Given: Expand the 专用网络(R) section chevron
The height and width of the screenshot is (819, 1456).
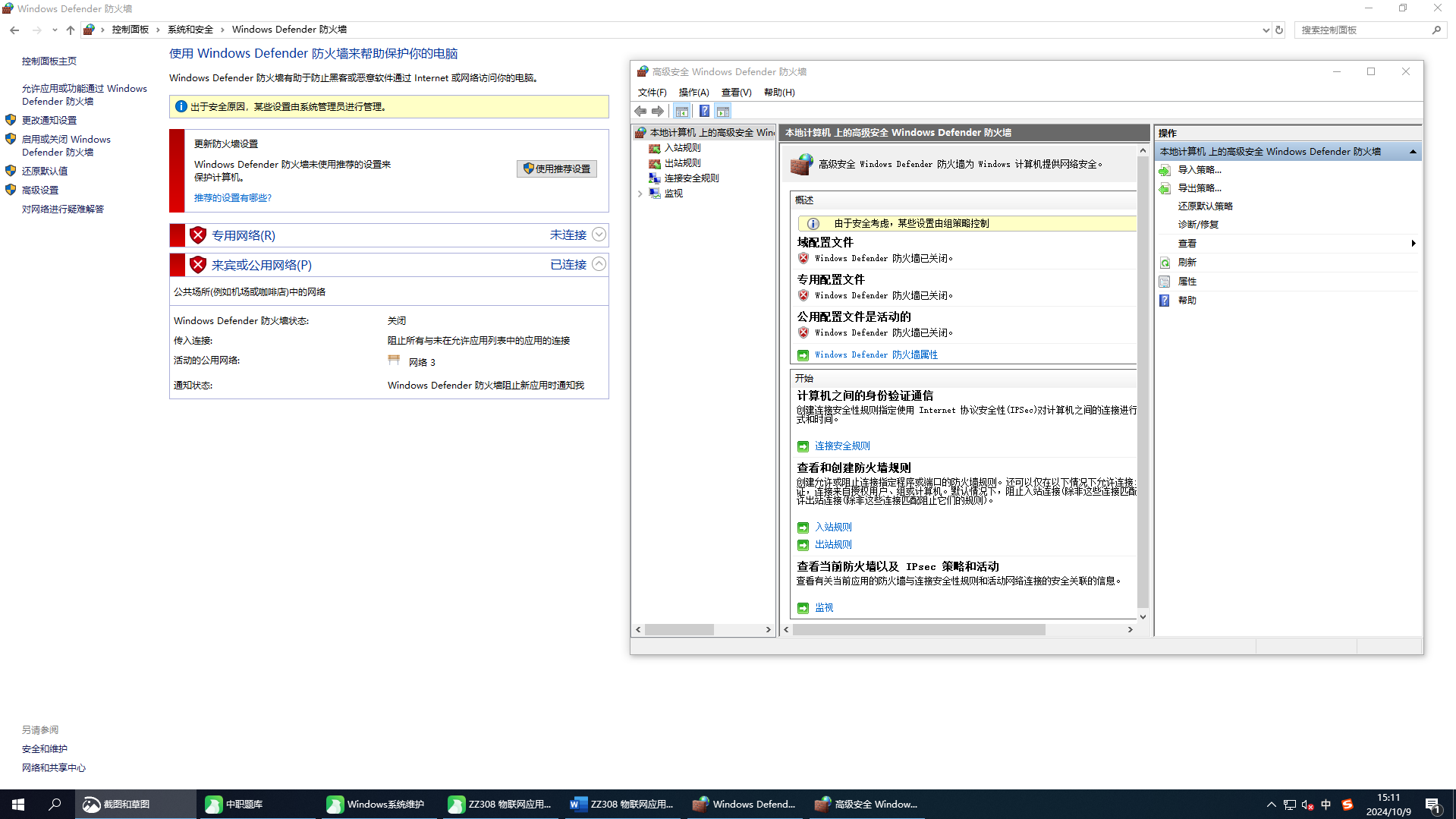Looking at the screenshot, I should (599, 235).
